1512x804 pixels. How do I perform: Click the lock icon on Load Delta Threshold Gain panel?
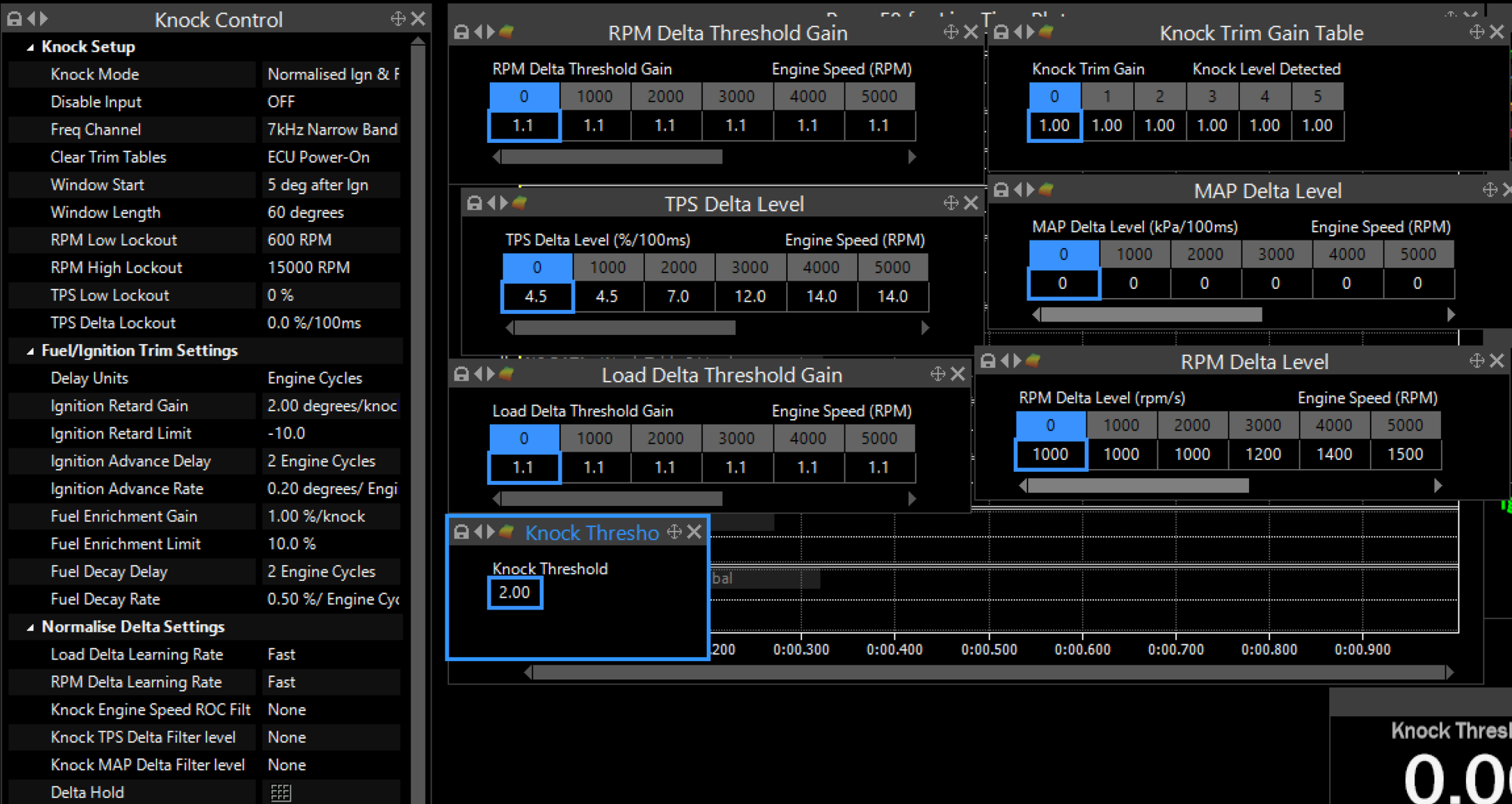tap(461, 374)
